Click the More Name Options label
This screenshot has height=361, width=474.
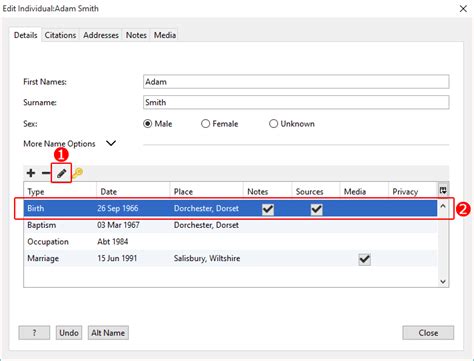tap(59, 144)
